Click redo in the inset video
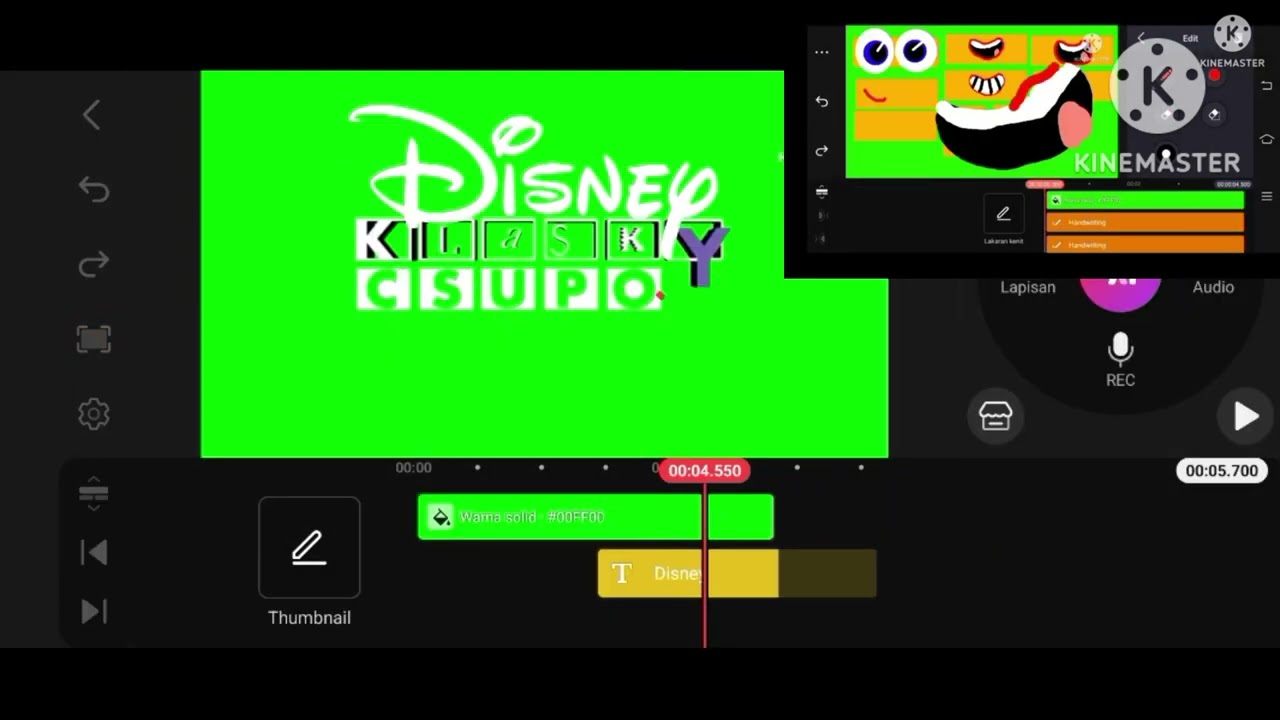Viewport: 1280px width, 720px height. click(x=822, y=151)
